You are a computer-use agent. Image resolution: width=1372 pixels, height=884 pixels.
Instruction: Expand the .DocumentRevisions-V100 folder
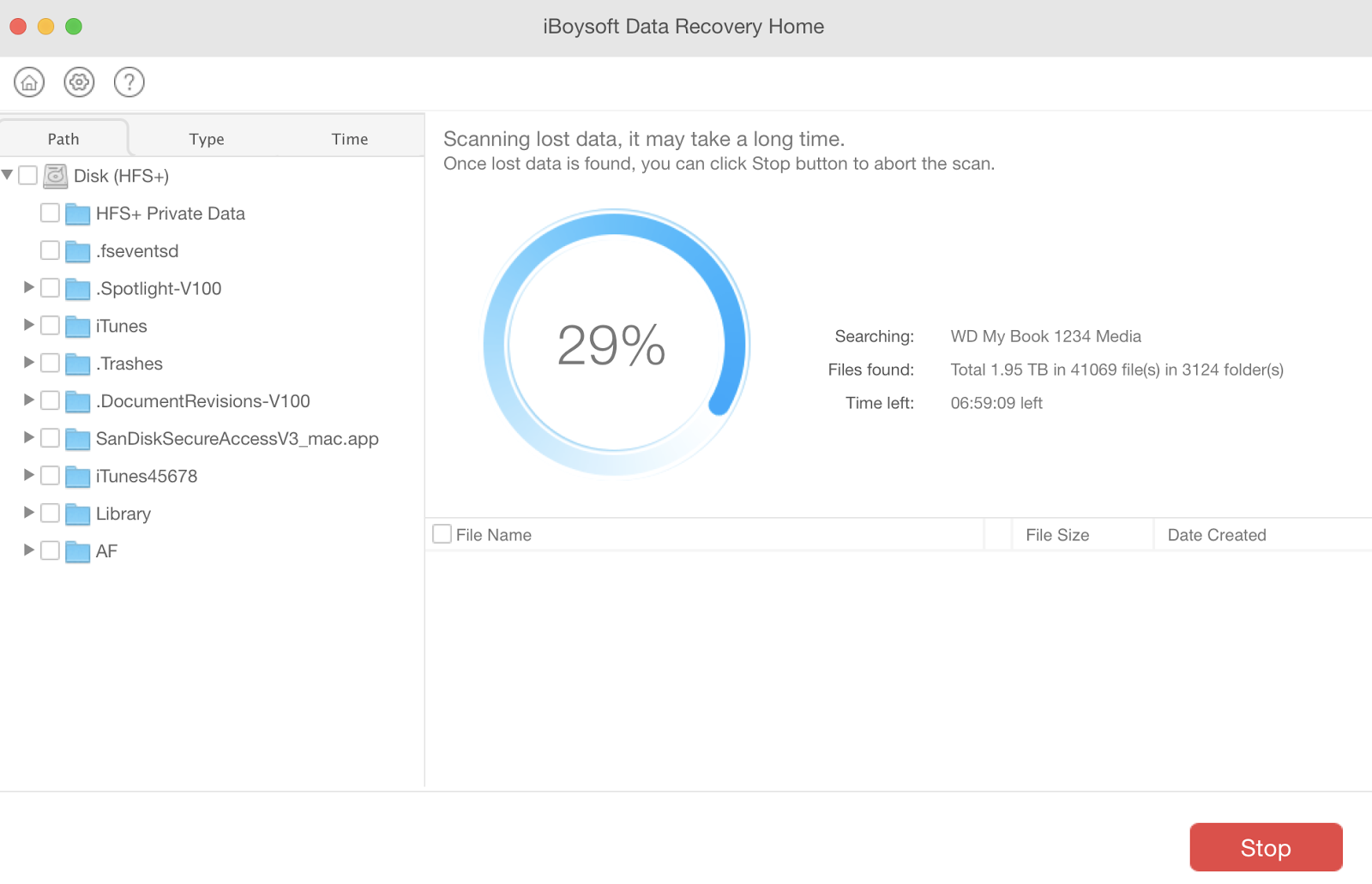28,400
